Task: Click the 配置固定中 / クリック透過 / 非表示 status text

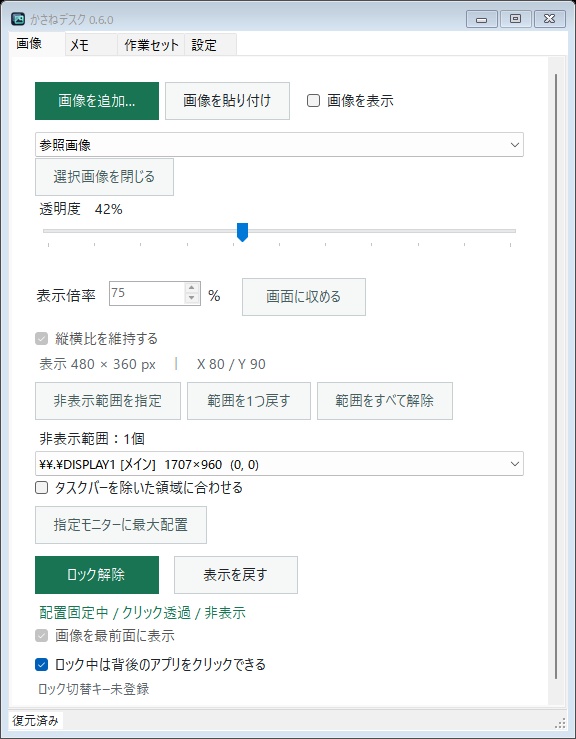Action: pos(142,613)
